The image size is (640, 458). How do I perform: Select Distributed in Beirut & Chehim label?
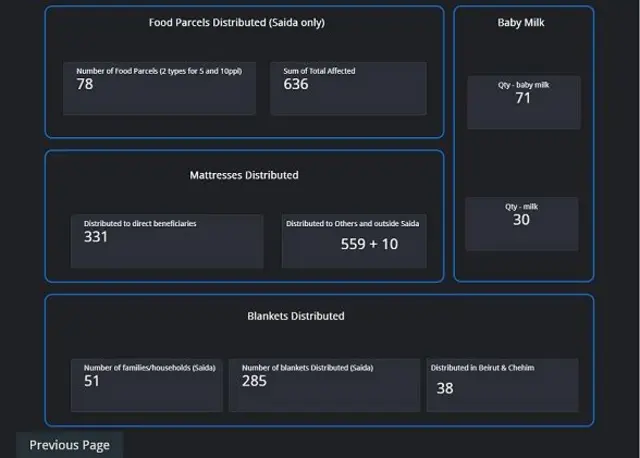482,368
